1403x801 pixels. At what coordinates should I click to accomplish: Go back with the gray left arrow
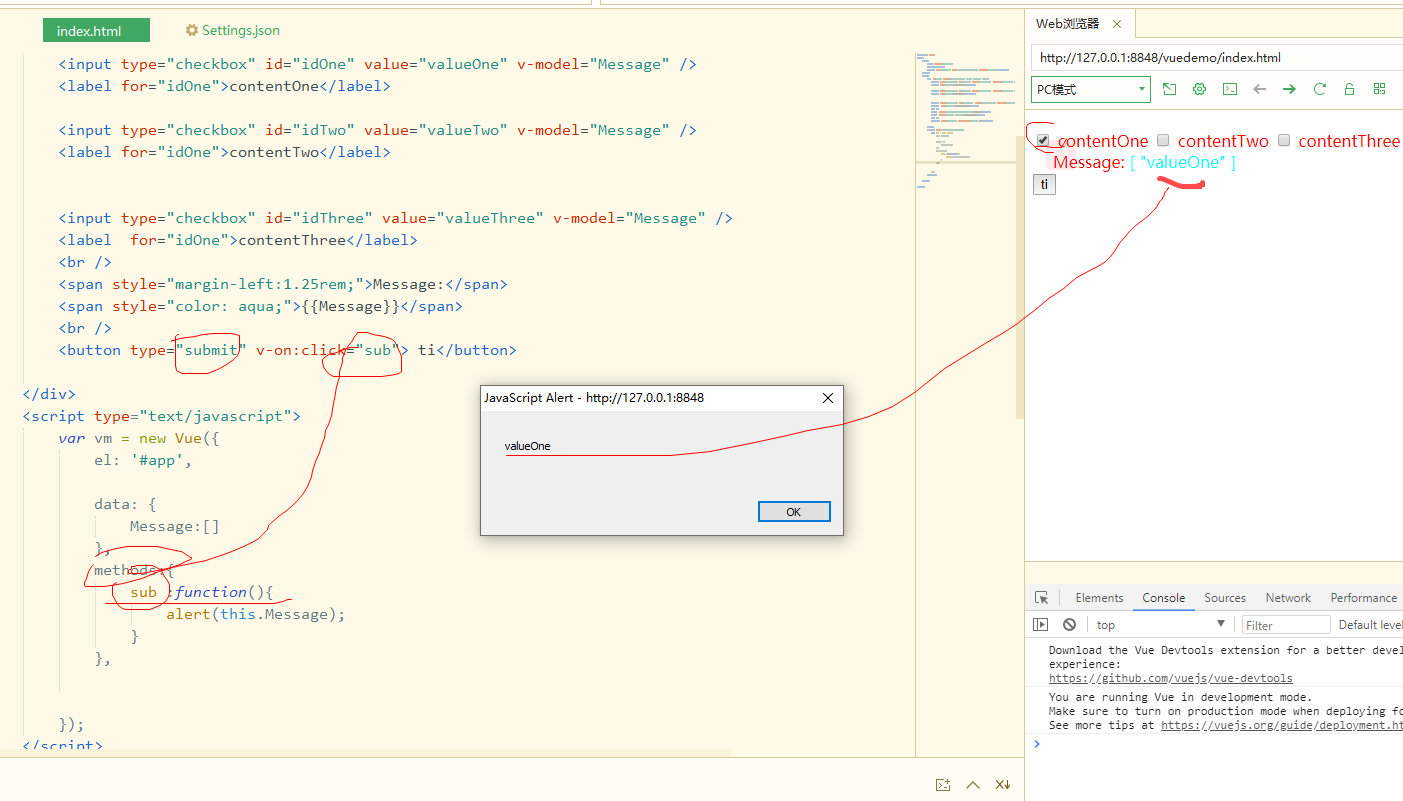(x=1260, y=89)
